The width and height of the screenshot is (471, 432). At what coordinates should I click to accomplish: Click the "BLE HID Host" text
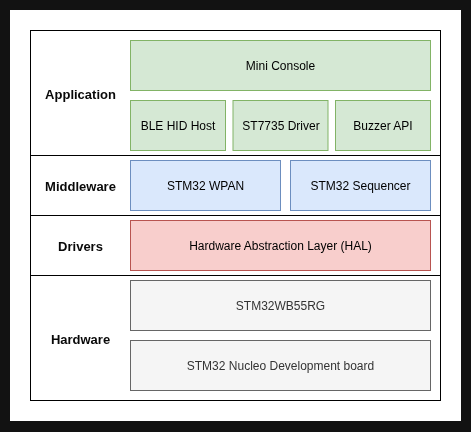pyautogui.click(x=178, y=126)
